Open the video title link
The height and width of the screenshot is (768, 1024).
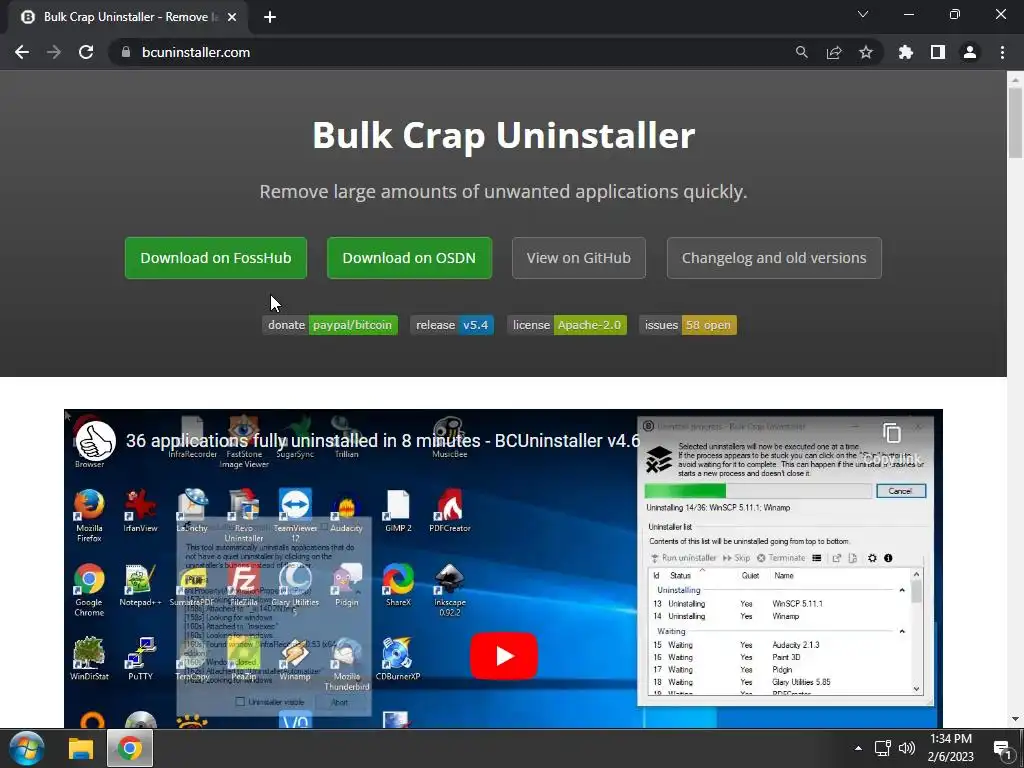382,441
